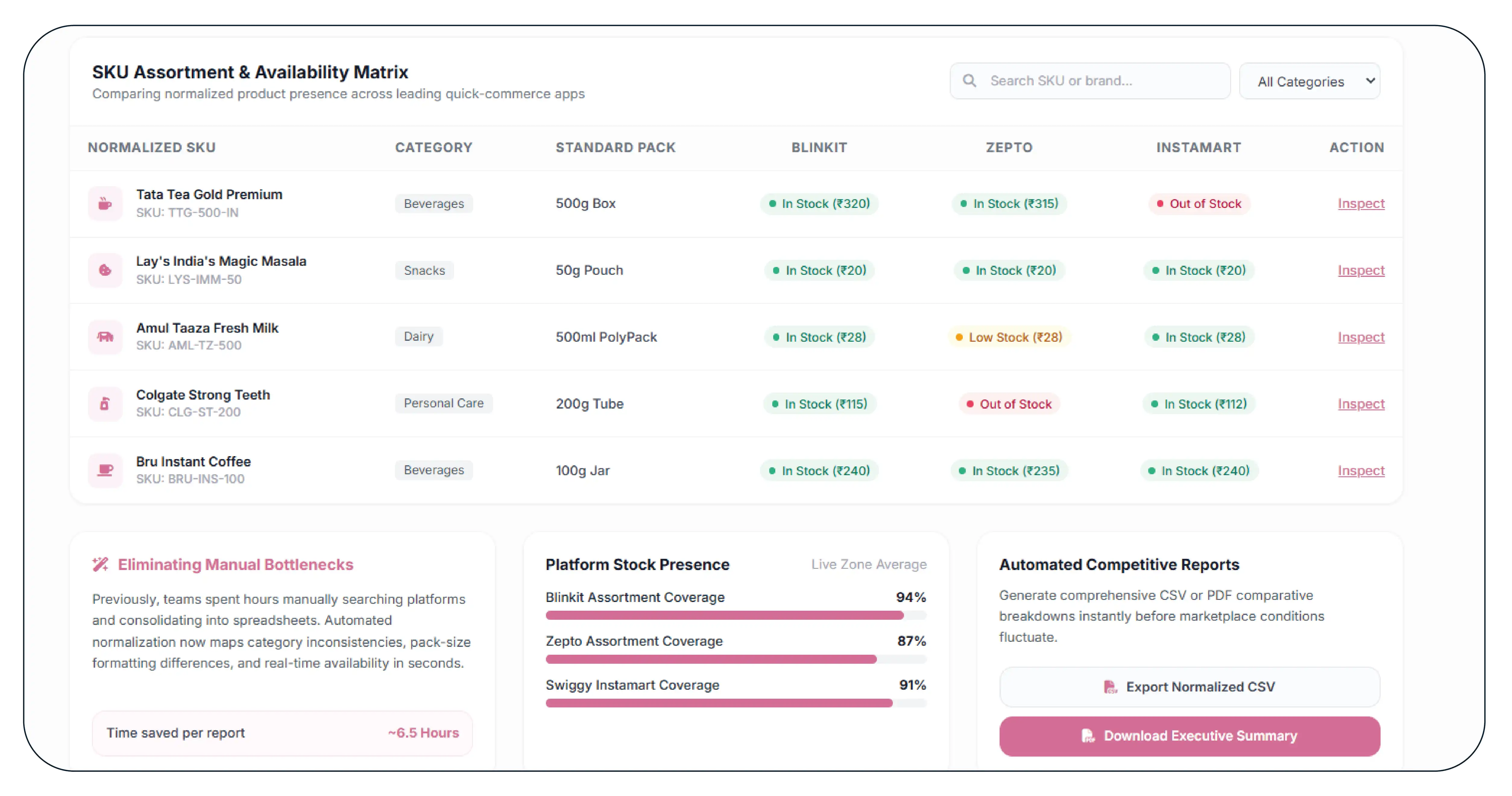Click the Blinkit Assortment Coverage progress bar
This screenshot has width=1512, height=796.
pos(736,615)
